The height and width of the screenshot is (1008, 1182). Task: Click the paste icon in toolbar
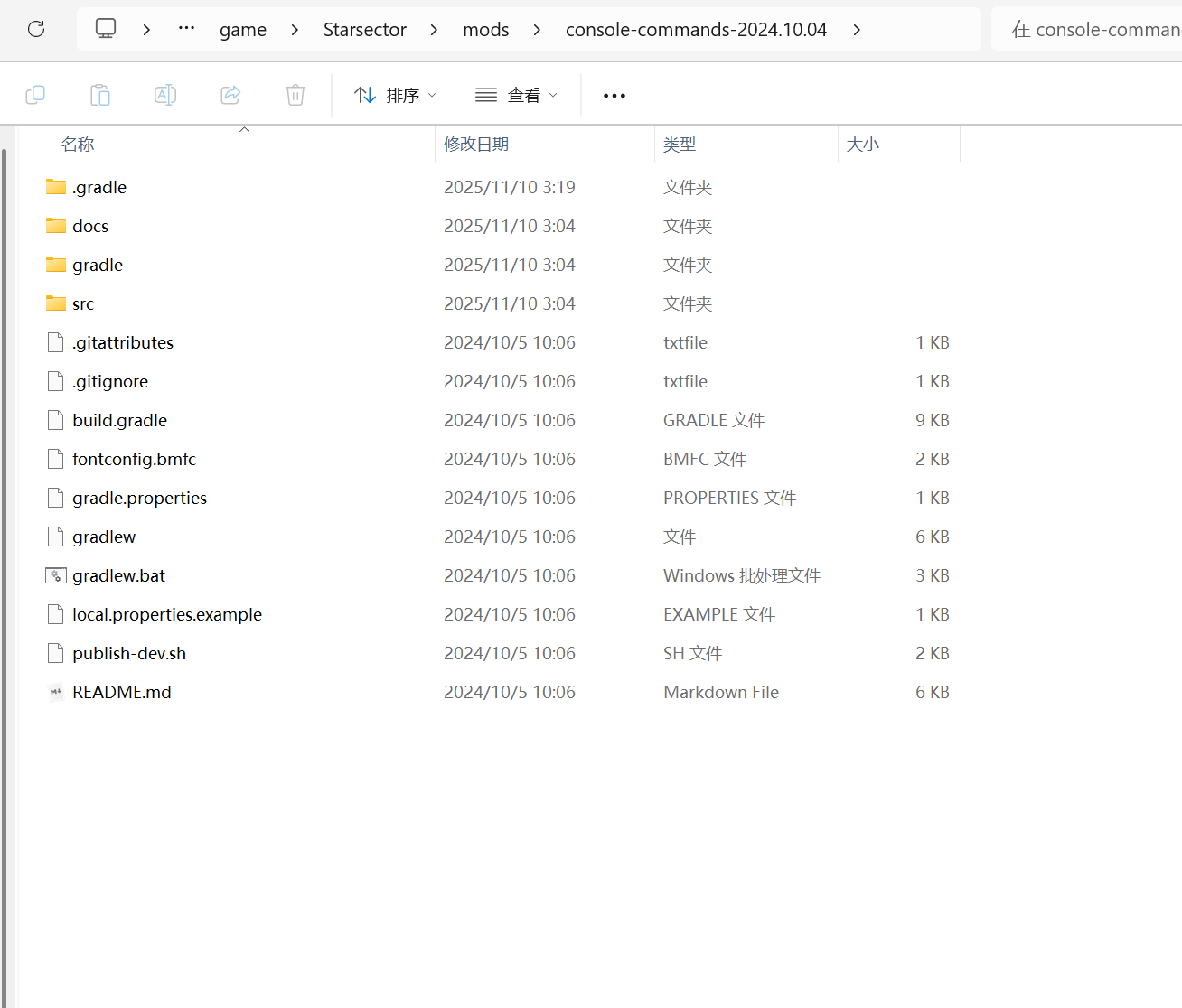tap(100, 95)
